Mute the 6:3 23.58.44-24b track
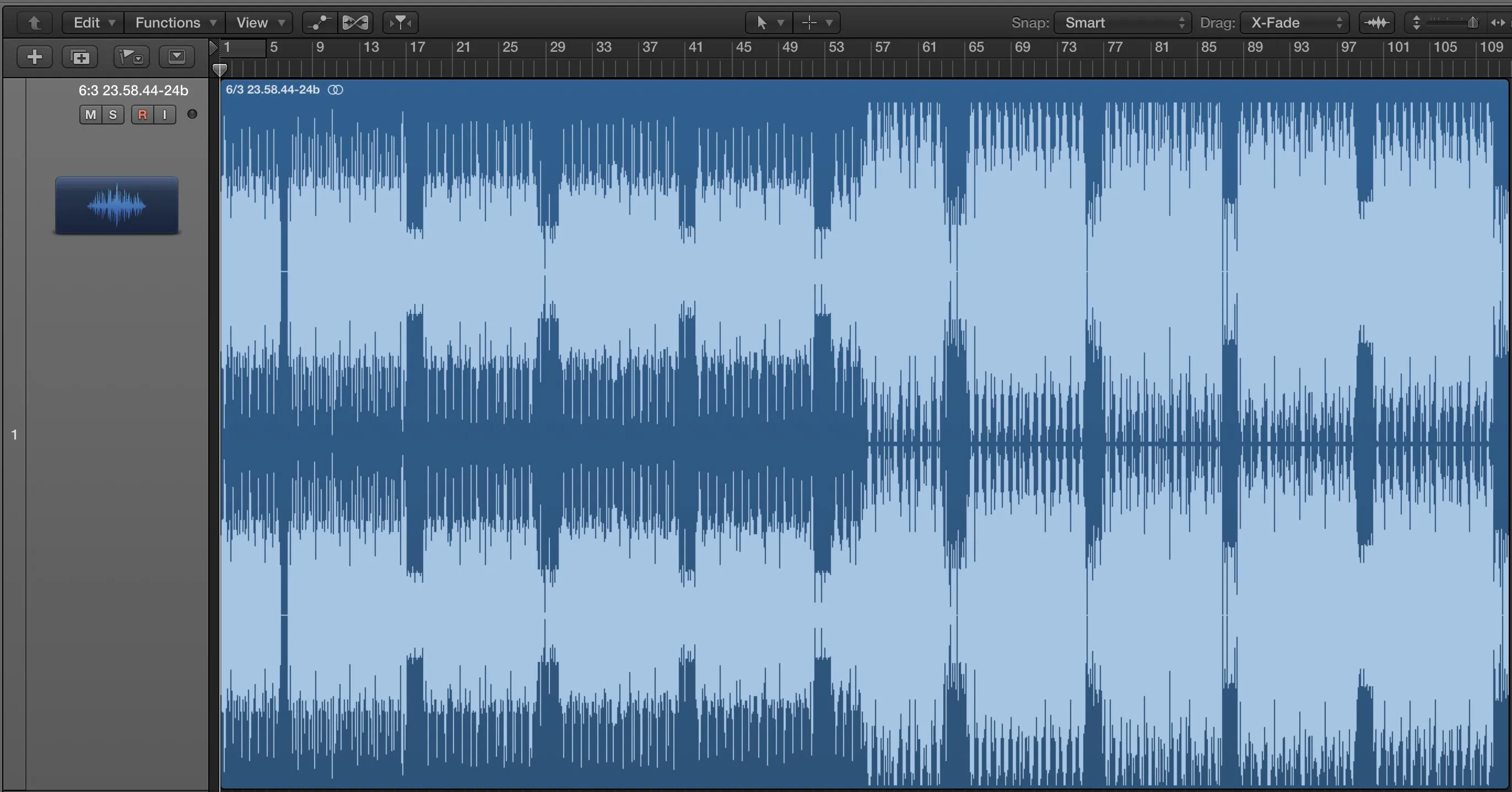The image size is (1512, 792). coord(90,115)
